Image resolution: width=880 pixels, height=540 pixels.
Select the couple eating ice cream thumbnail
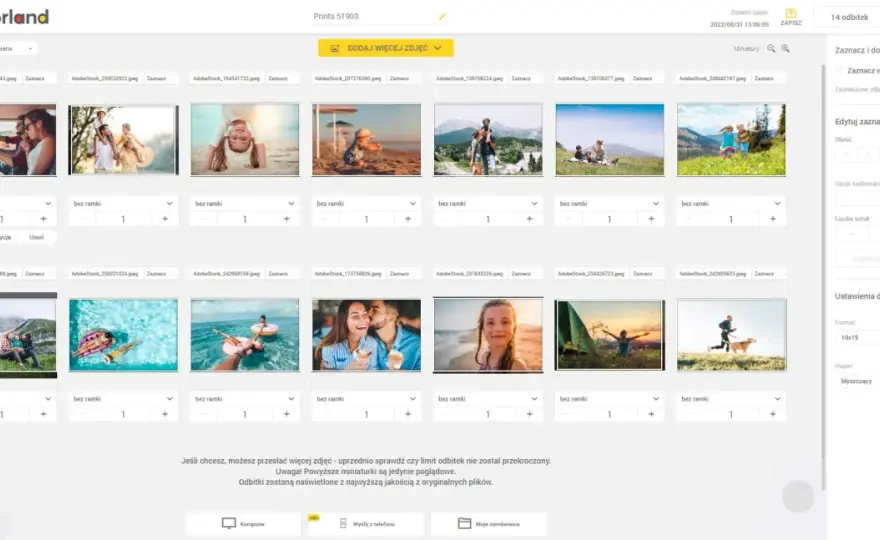366,335
